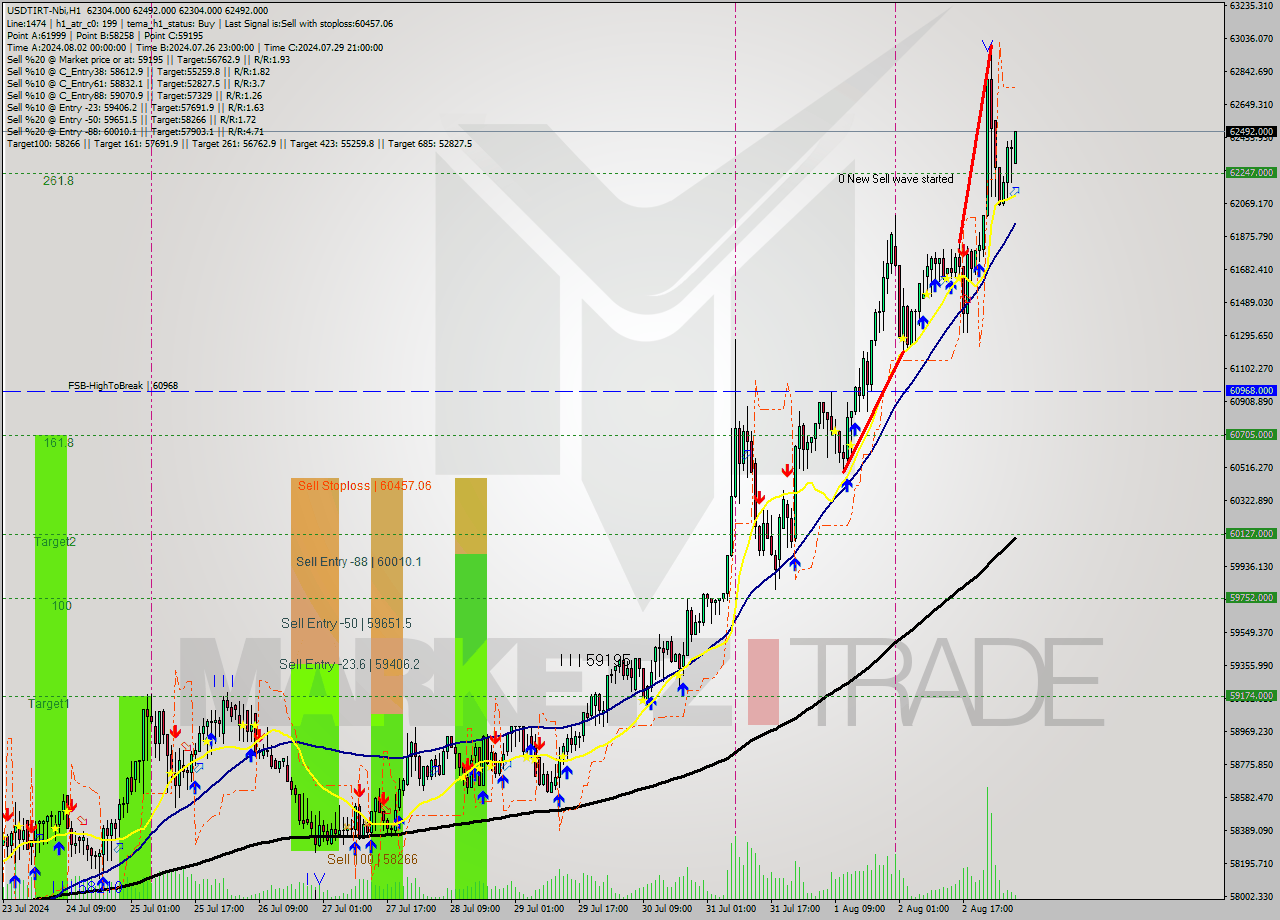Image resolution: width=1280 pixels, height=920 pixels.
Task: Click the 60322.890 axis price
Action: click(x=1251, y=500)
